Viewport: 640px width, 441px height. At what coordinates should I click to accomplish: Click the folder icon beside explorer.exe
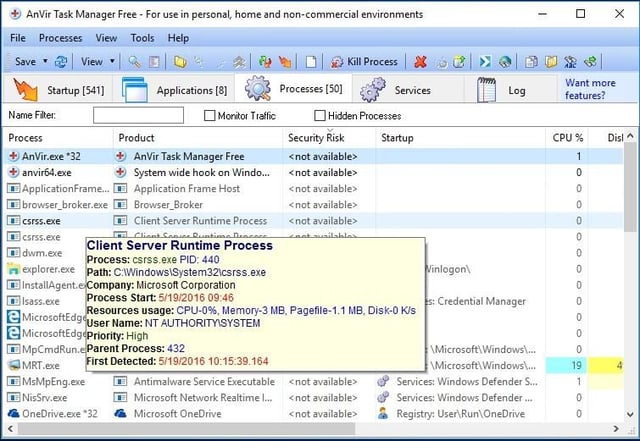13,269
